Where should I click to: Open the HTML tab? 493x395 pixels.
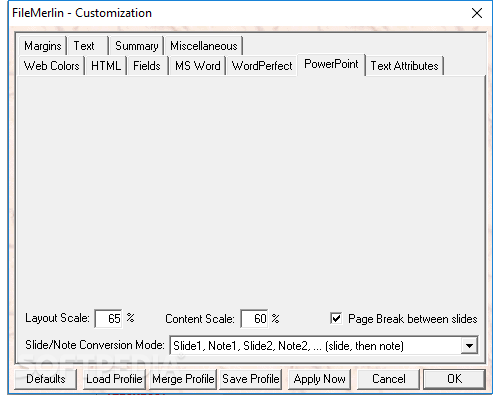[x=106, y=66]
